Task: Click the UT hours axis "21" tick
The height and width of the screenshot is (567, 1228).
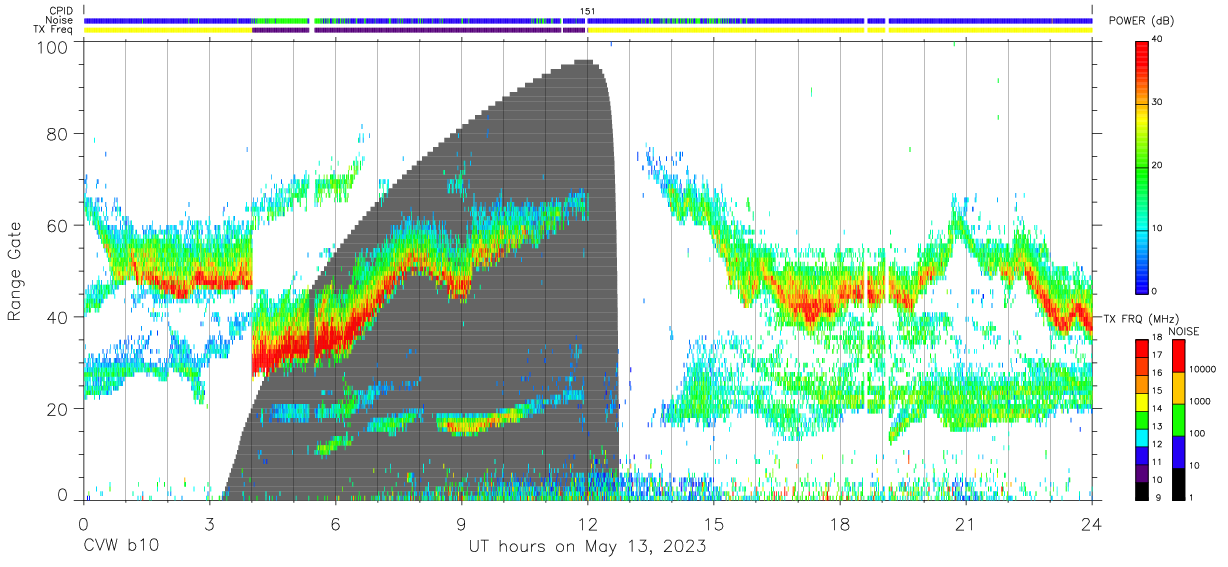Action: (x=966, y=523)
